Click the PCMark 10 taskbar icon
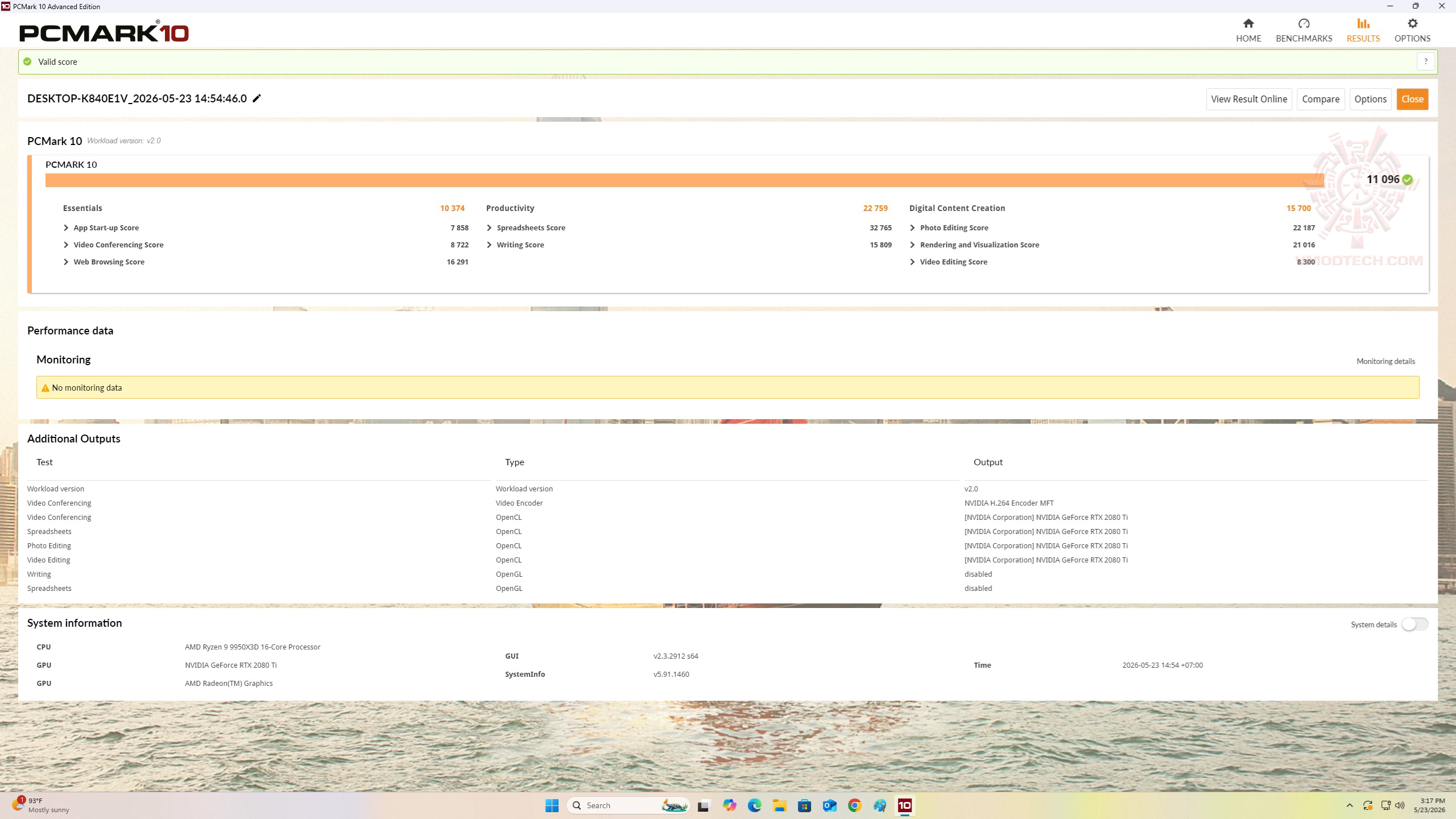This screenshot has width=1456, height=819. [x=904, y=805]
